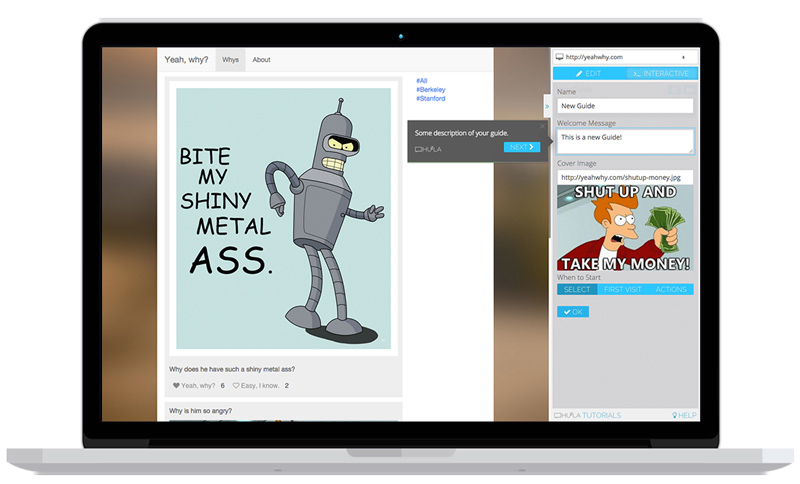
Task: Click the Welcome Message text area
Action: click(625, 141)
